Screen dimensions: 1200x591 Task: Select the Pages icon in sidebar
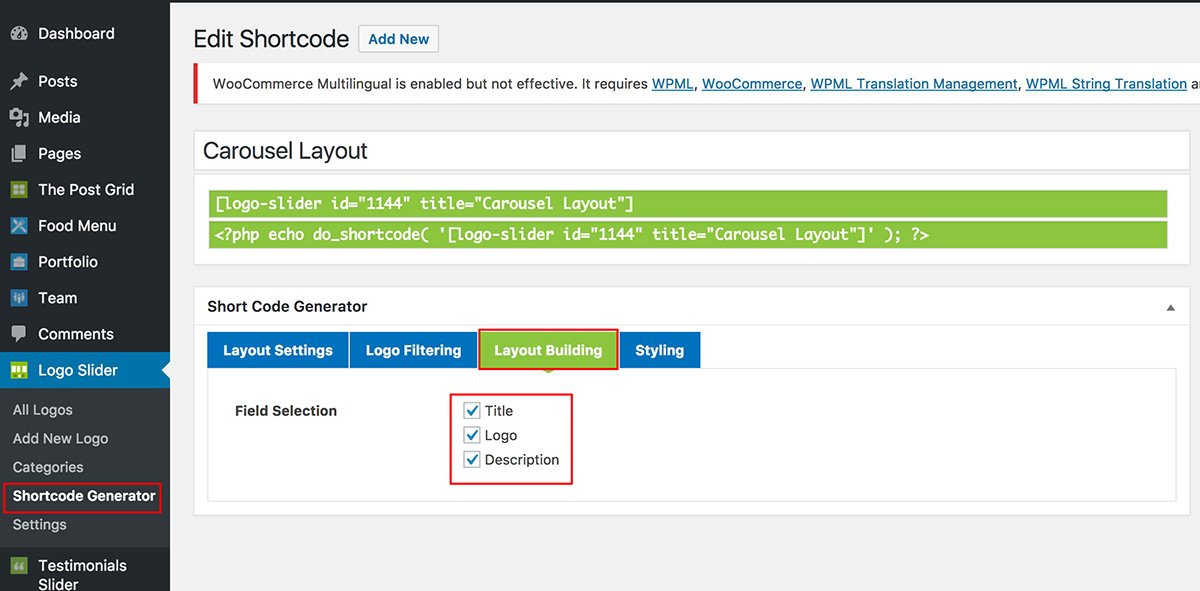tap(18, 153)
